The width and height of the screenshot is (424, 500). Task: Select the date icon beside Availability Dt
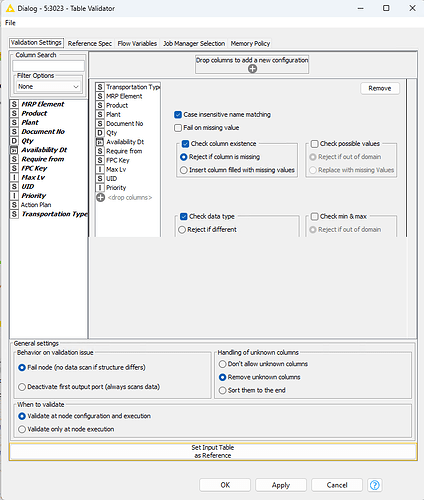pos(14,150)
